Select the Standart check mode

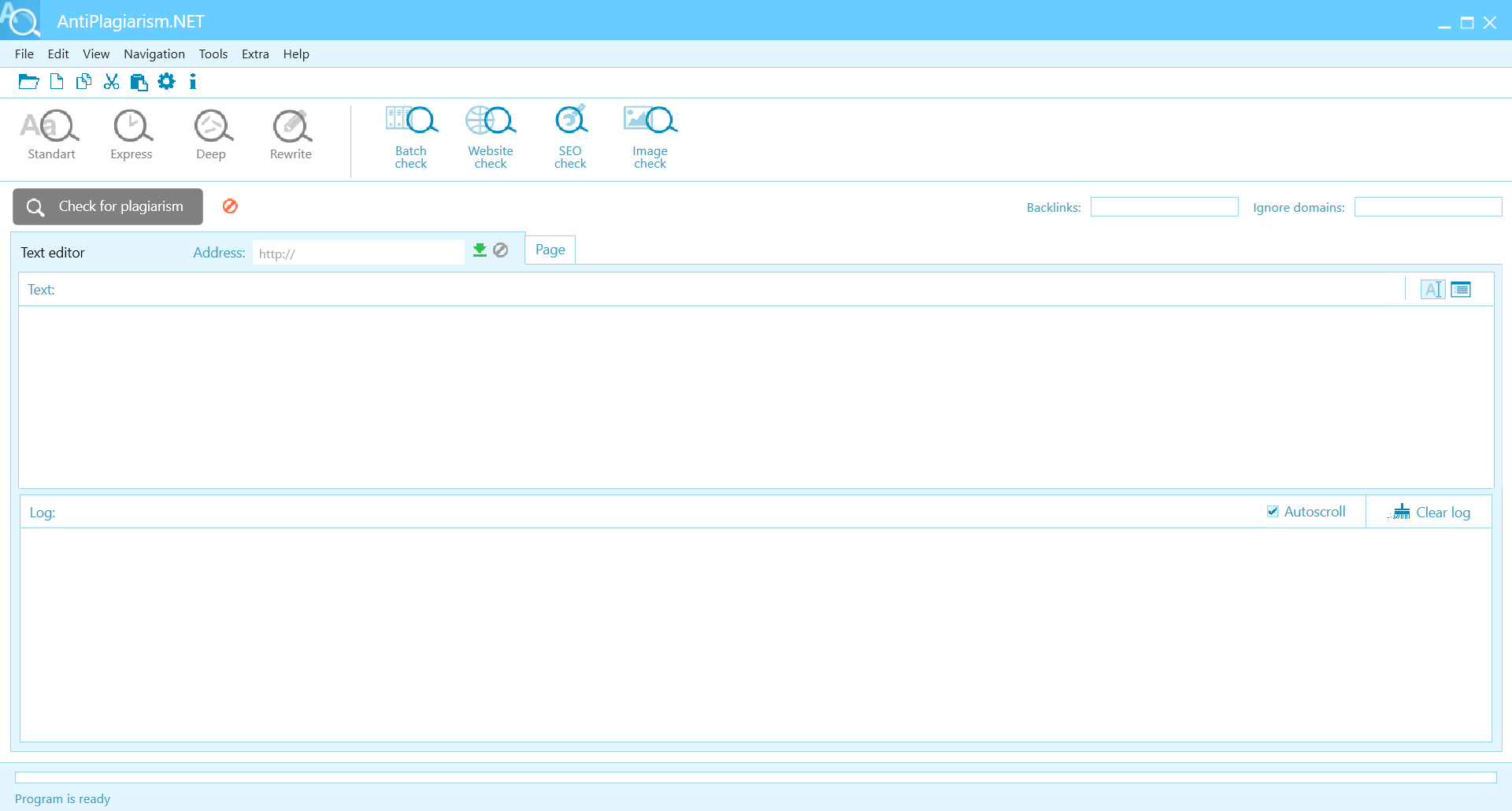[x=51, y=135]
